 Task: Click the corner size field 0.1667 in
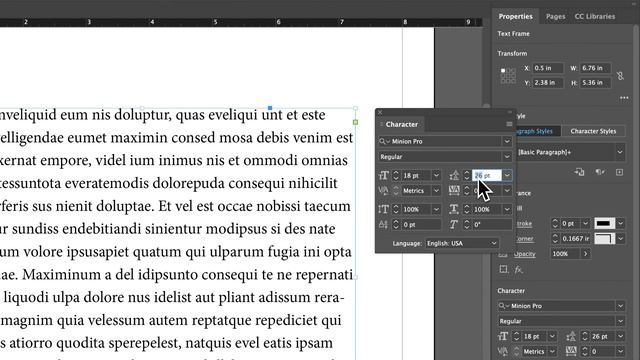coord(575,239)
